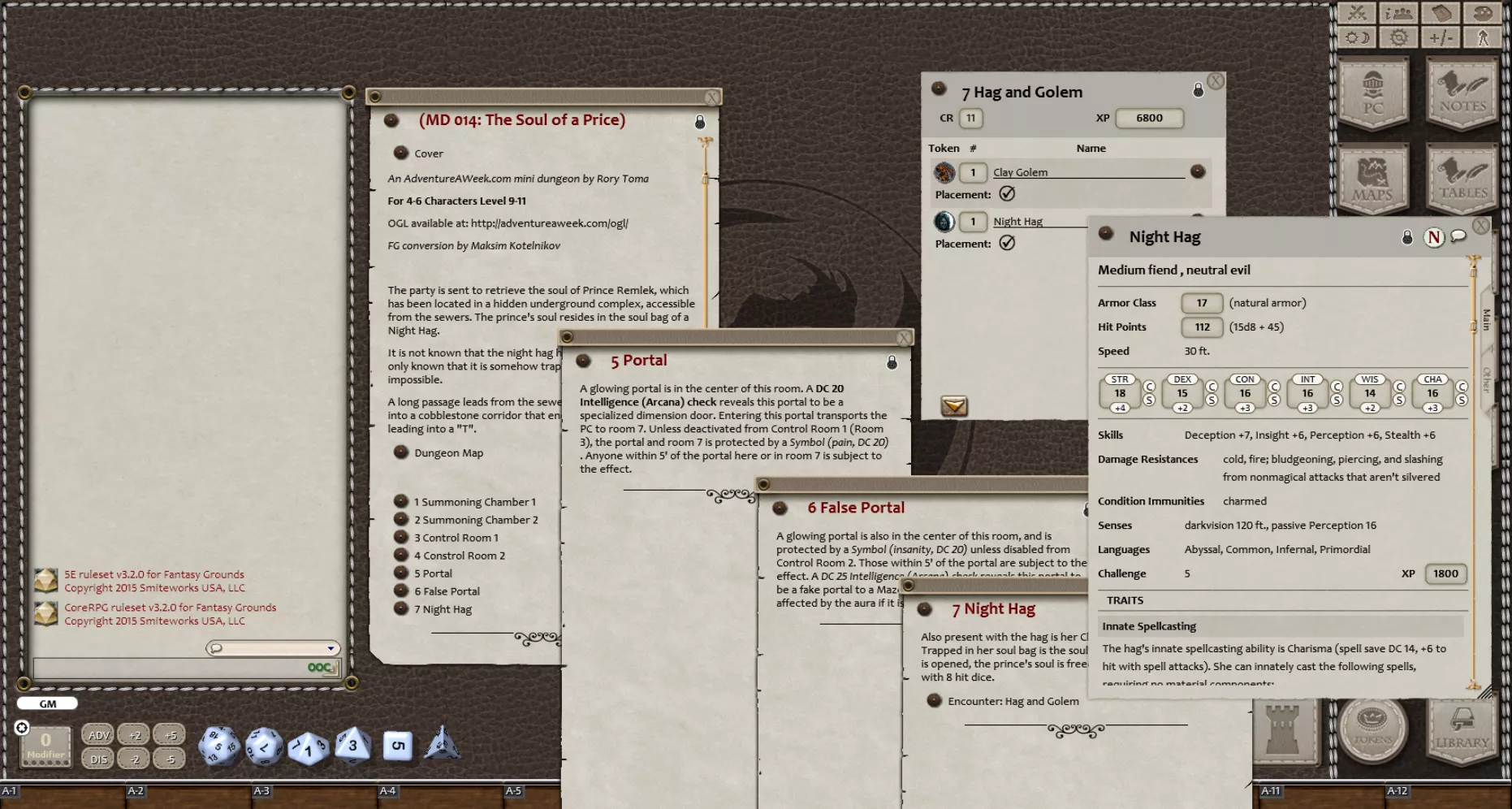Click the Hit Points 112 field
The width and height of the screenshot is (1512, 809).
pyautogui.click(x=1202, y=327)
